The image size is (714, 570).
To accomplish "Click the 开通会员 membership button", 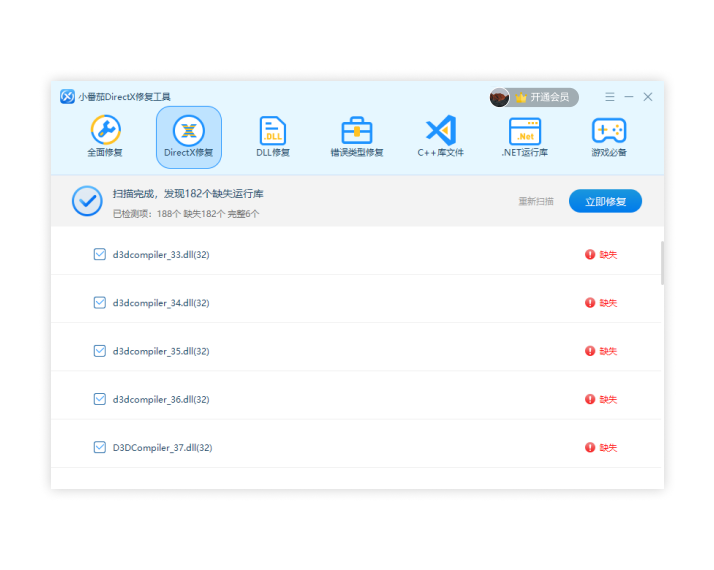I will pyautogui.click(x=543, y=97).
